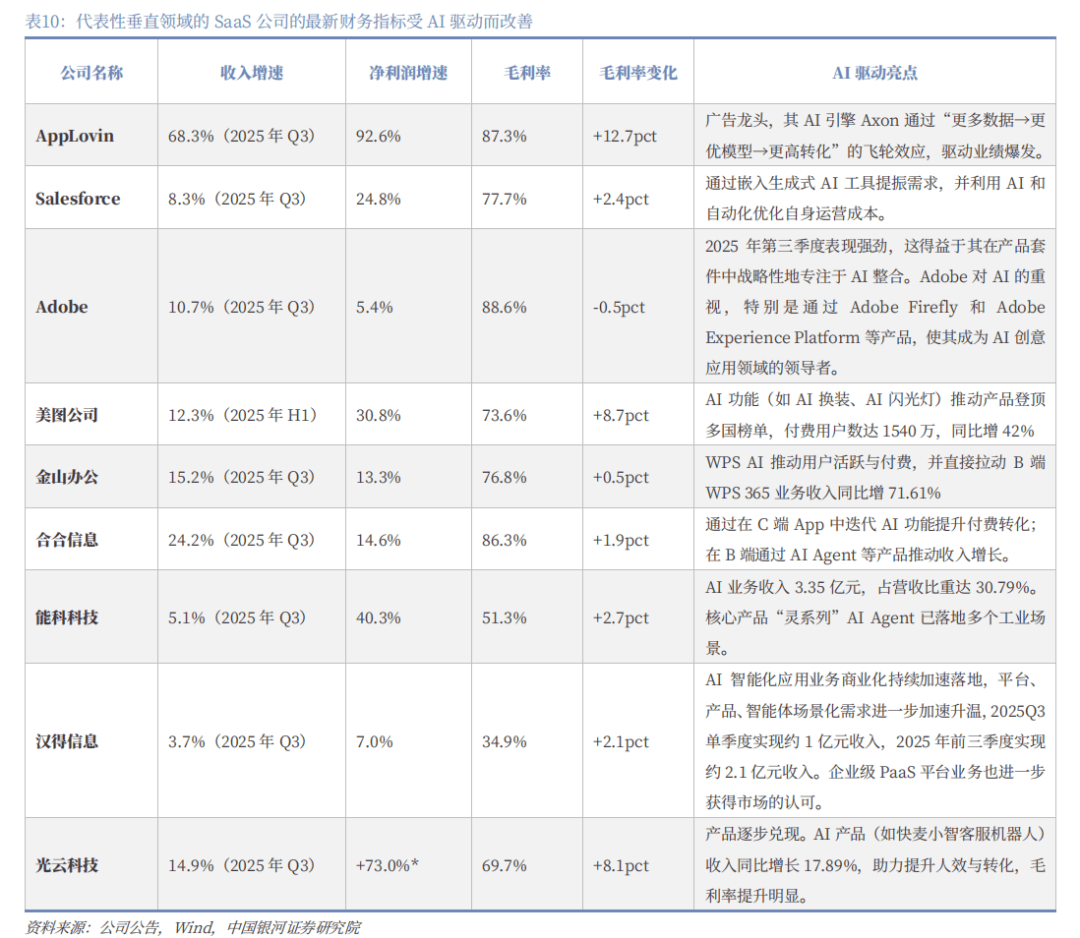
Task: Click the 汉得信息 row label
Action: click(x=67, y=741)
